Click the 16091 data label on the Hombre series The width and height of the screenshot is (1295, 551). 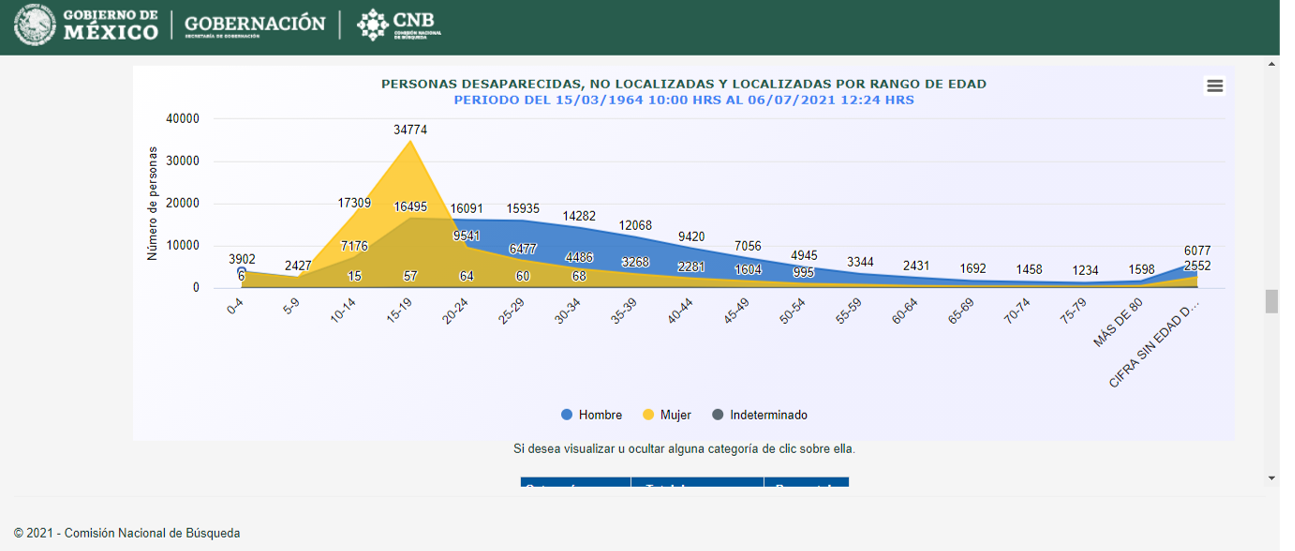(466, 209)
